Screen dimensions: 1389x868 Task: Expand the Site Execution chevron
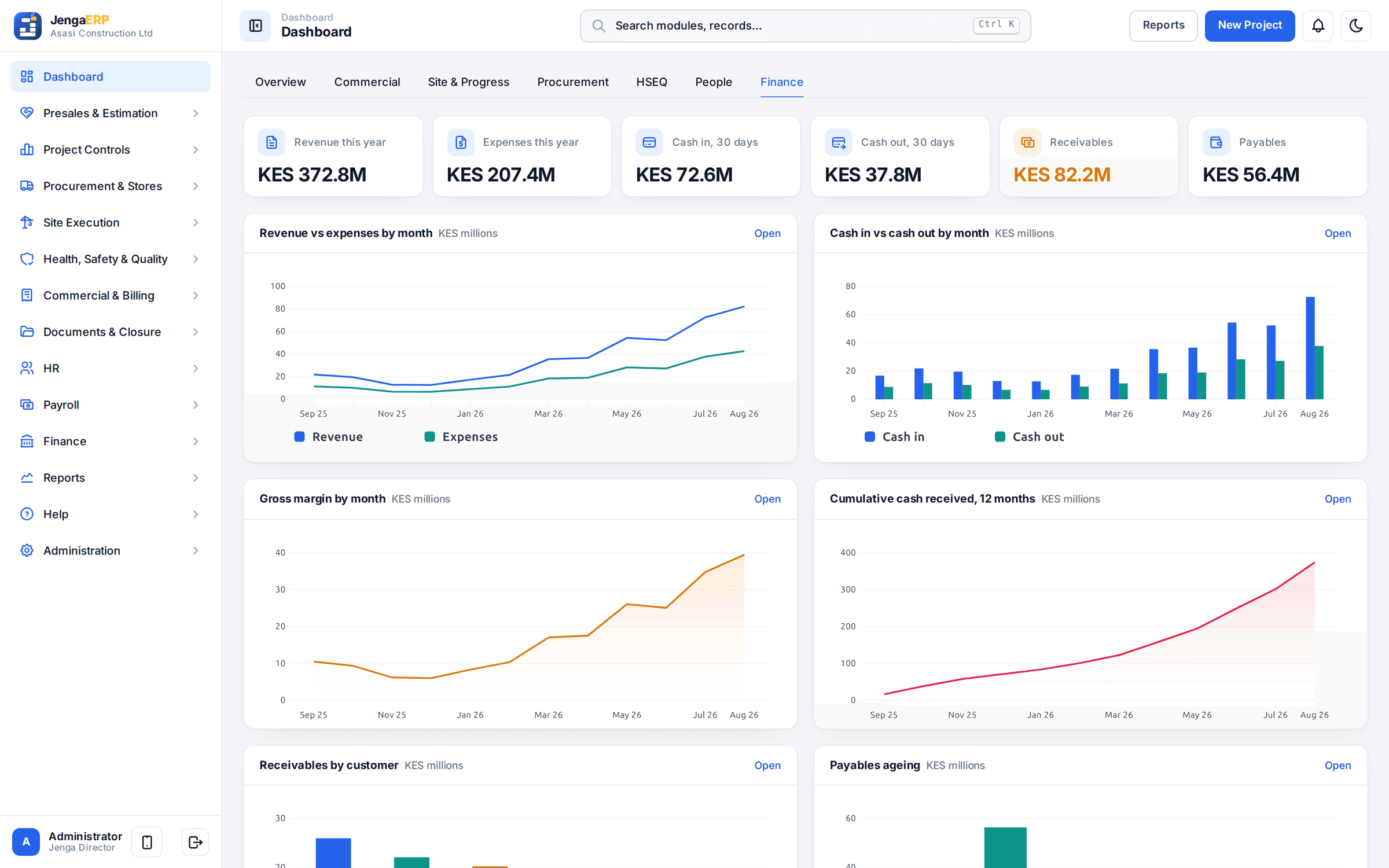click(x=196, y=223)
